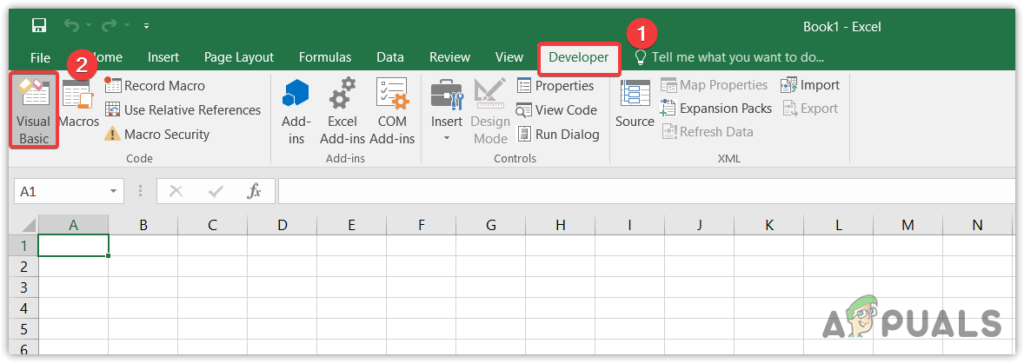Open Expansion Packs

point(716,108)
